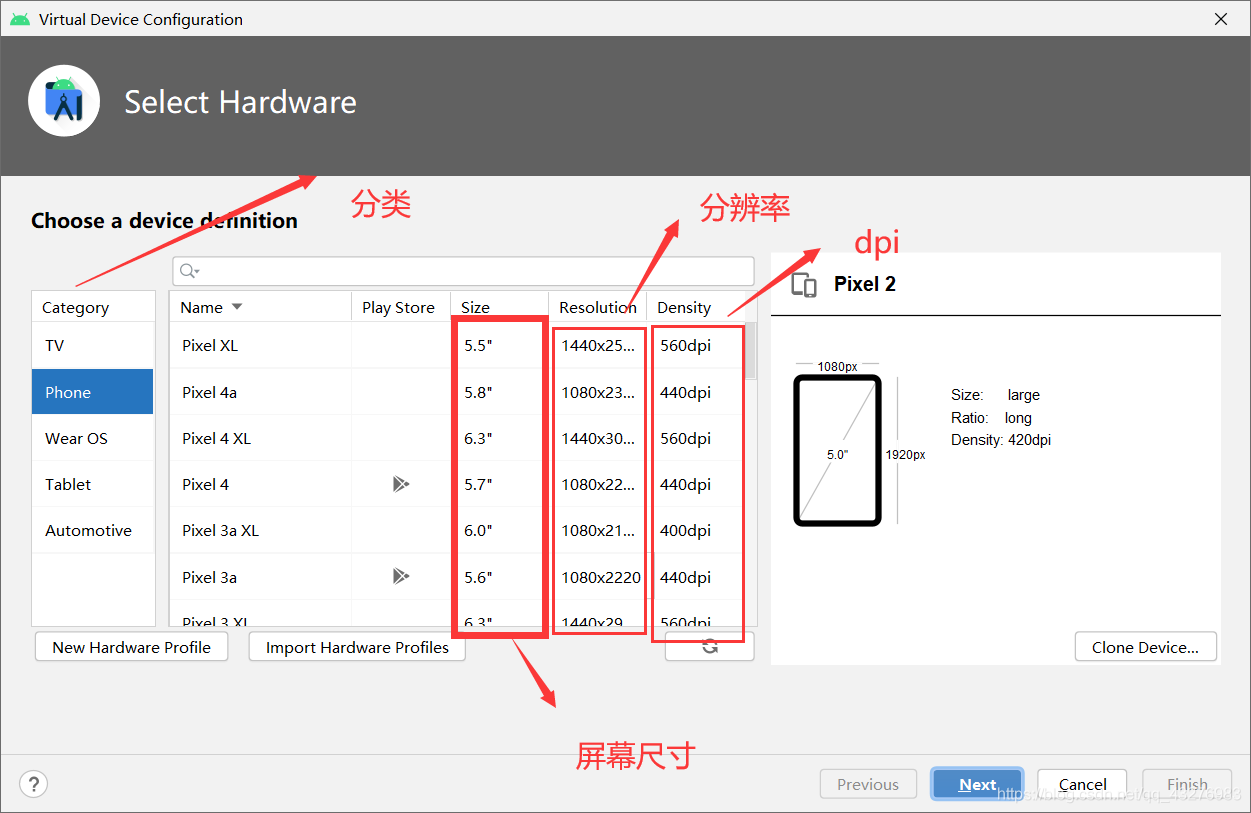
Task: Click the Android icon in title bar
Action: (x=20, y=19)
